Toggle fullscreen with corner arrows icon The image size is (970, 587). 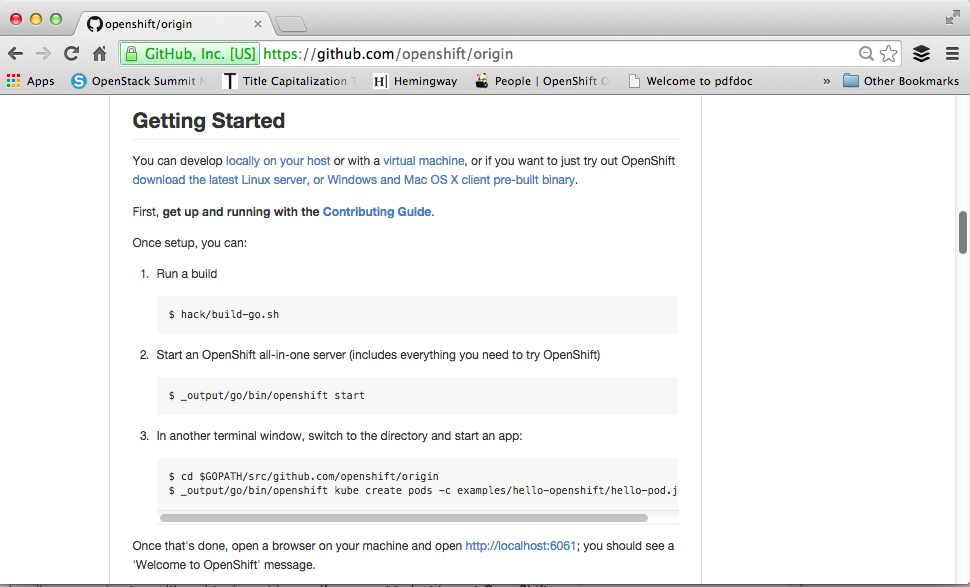click(953, 18)
